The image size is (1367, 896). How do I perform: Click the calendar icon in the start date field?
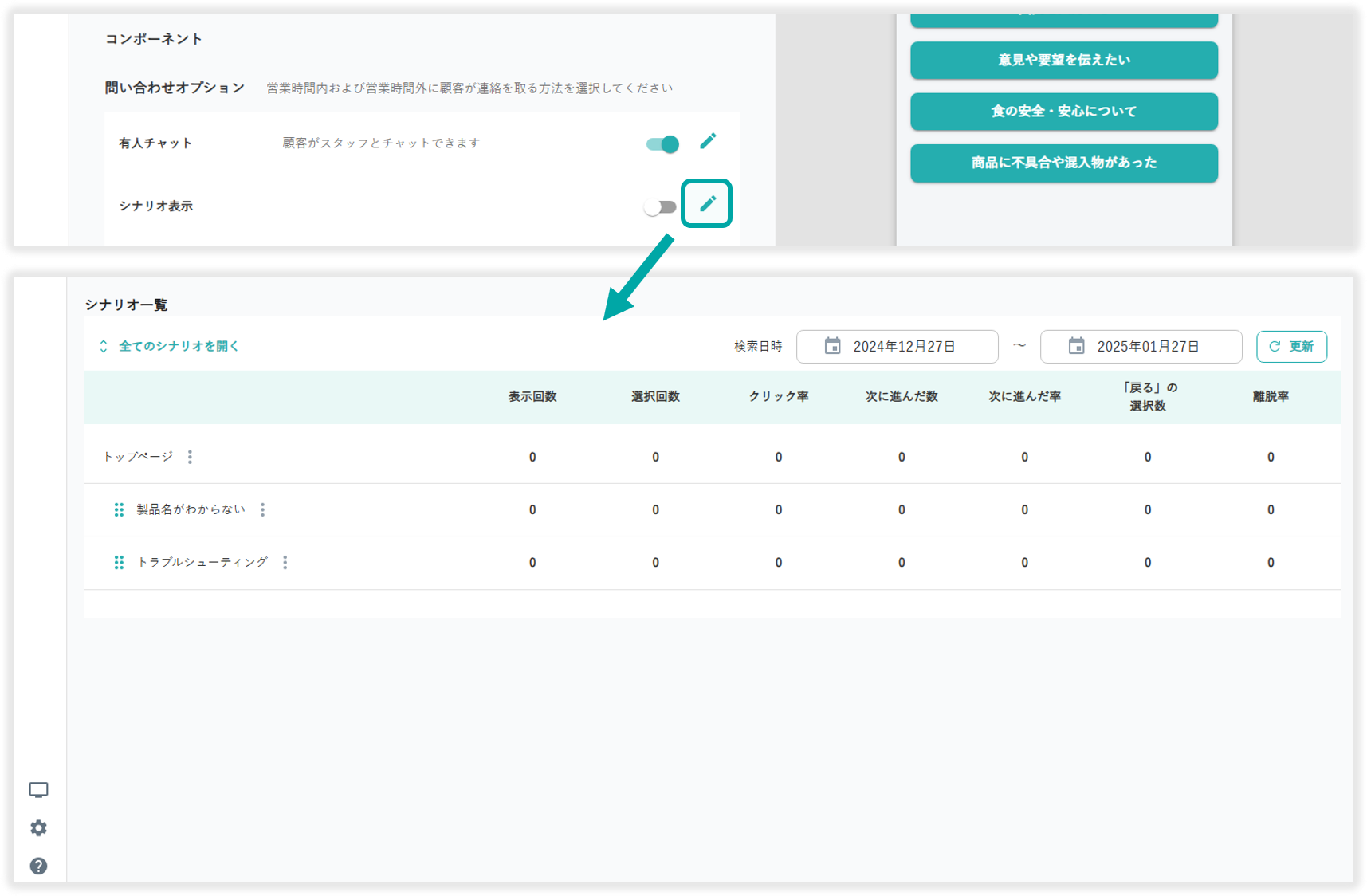pyautogui.click(x=832, y=346)
